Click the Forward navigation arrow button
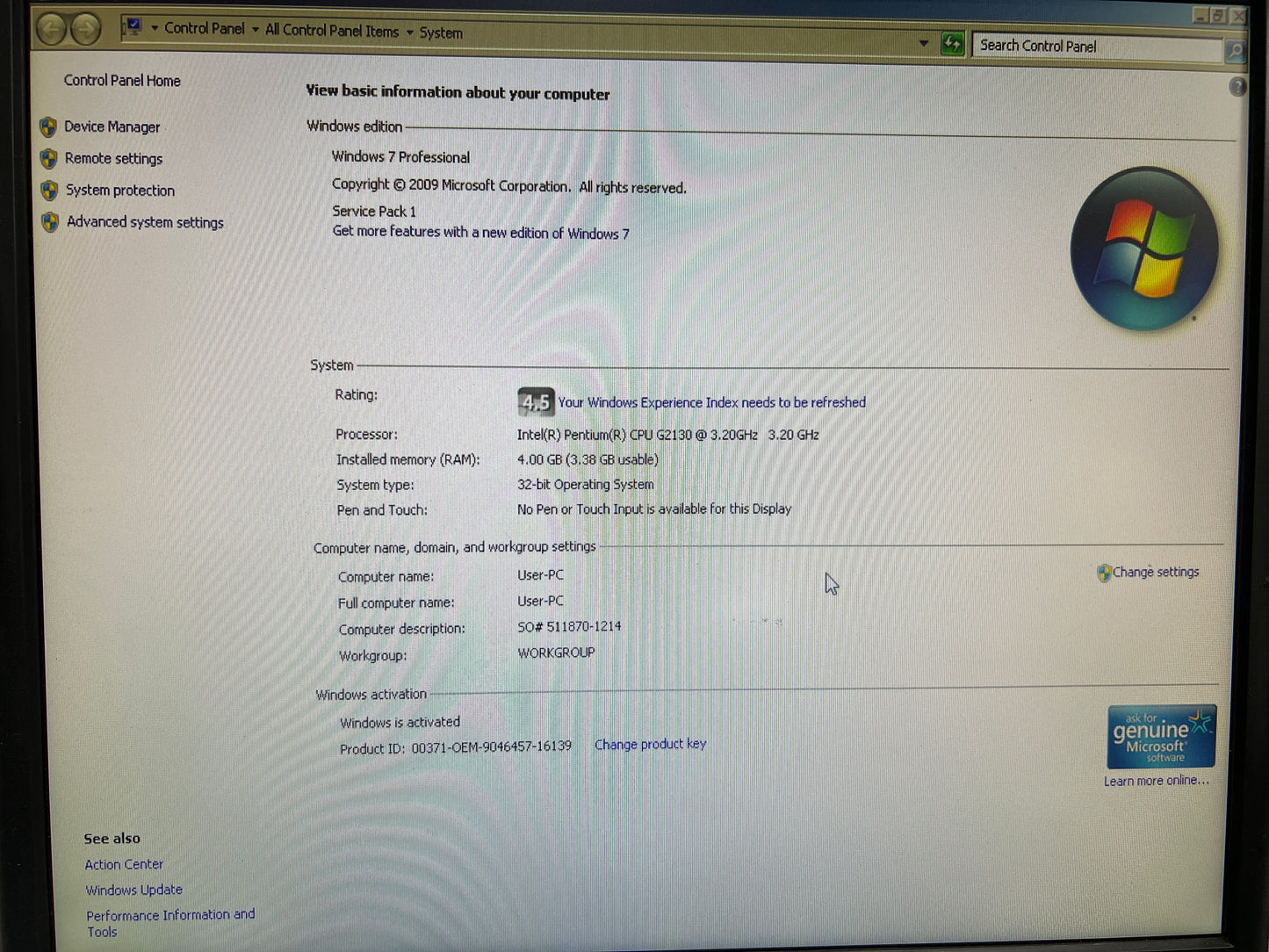1269x952 pixels. 85,29
